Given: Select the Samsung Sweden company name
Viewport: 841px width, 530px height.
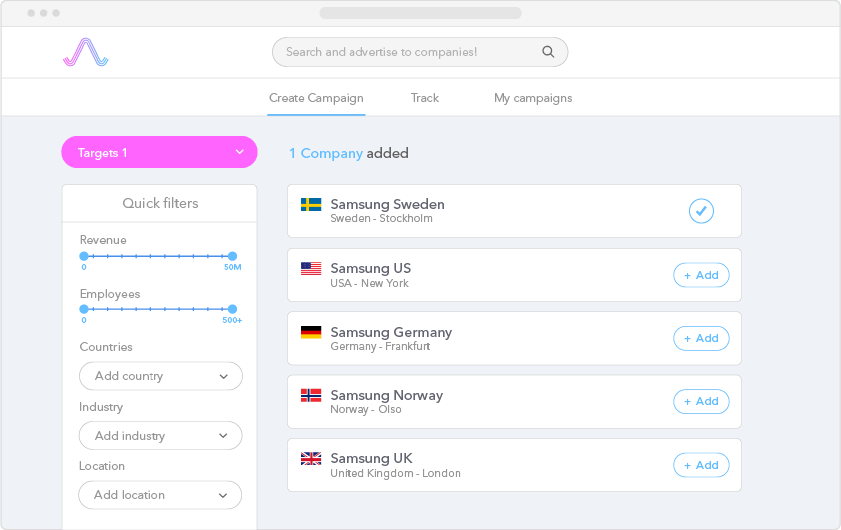Looking at the screenshot, I should 387,204.
